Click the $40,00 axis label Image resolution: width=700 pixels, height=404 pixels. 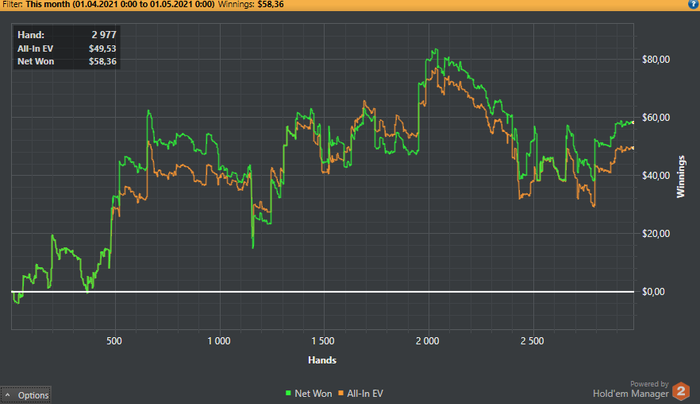click(656, 176)
